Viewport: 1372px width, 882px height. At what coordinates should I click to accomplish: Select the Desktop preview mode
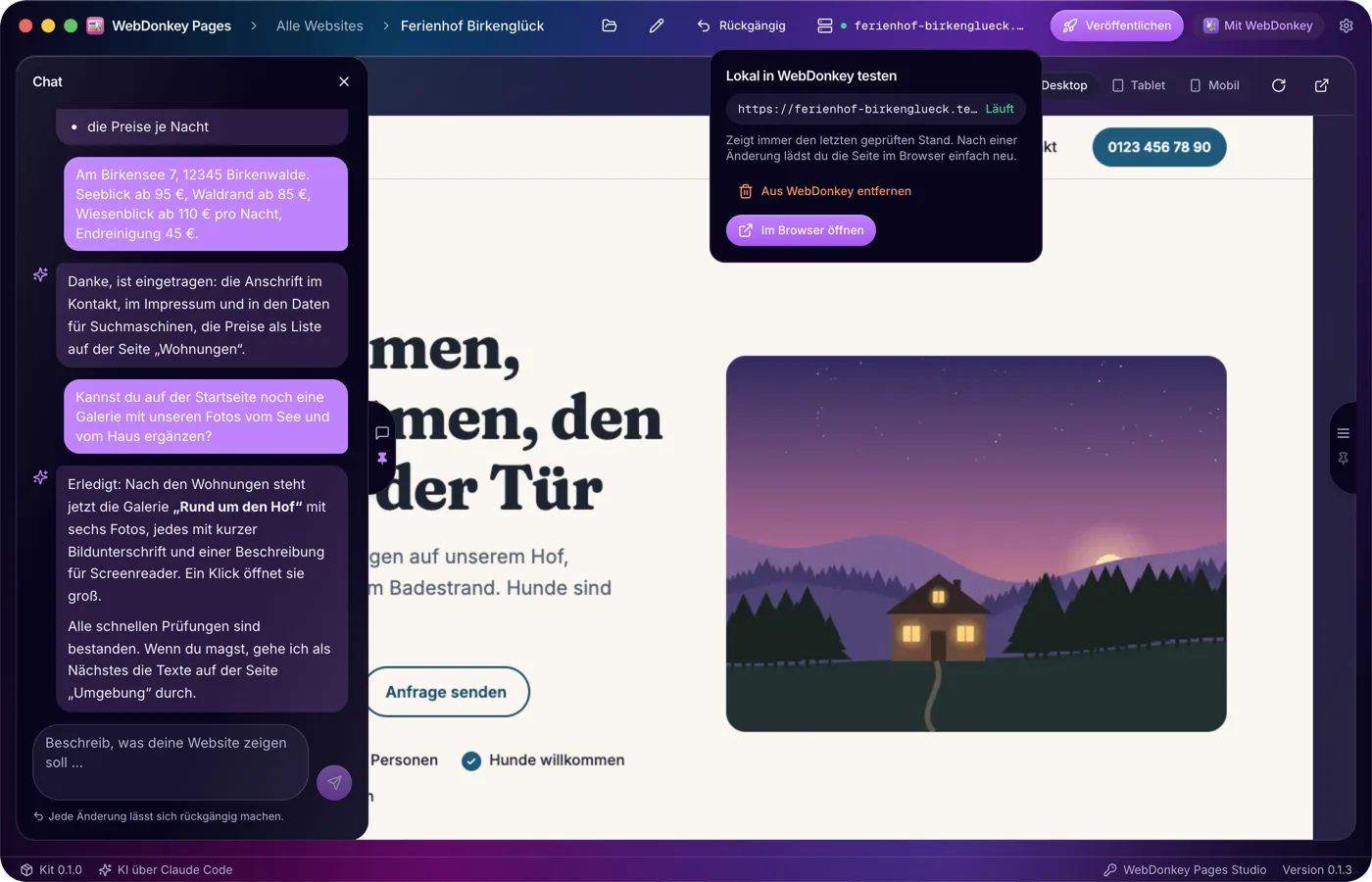[1064, 85]
